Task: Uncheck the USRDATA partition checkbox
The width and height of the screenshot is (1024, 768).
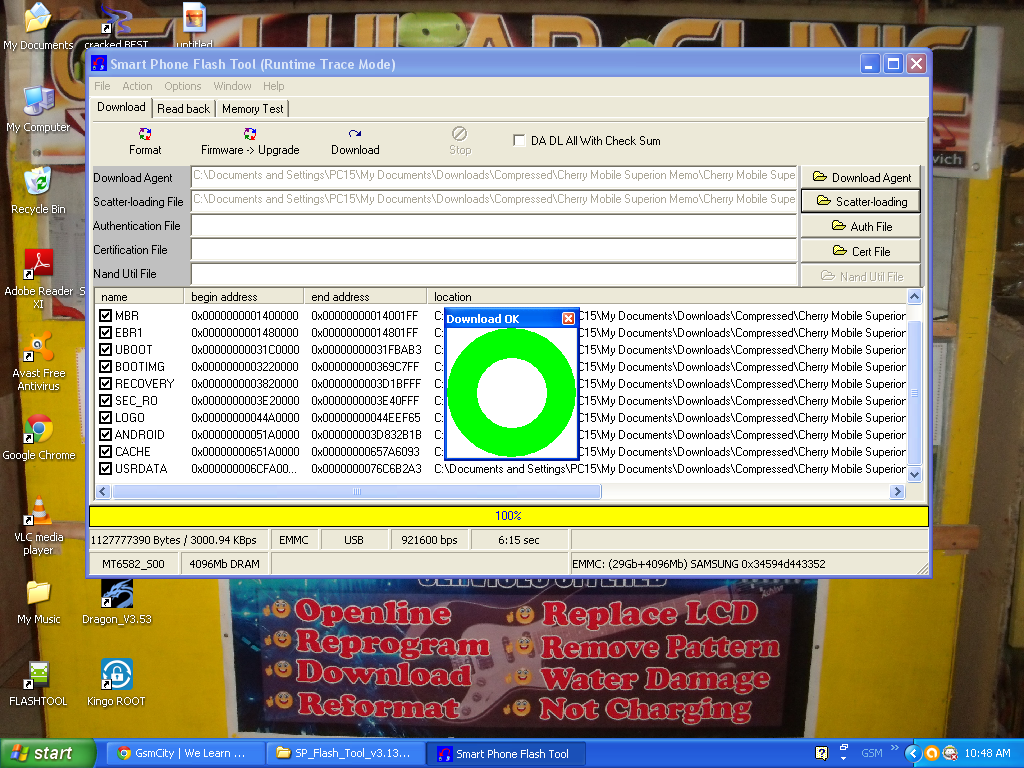Action: click(x=105, y=468)
